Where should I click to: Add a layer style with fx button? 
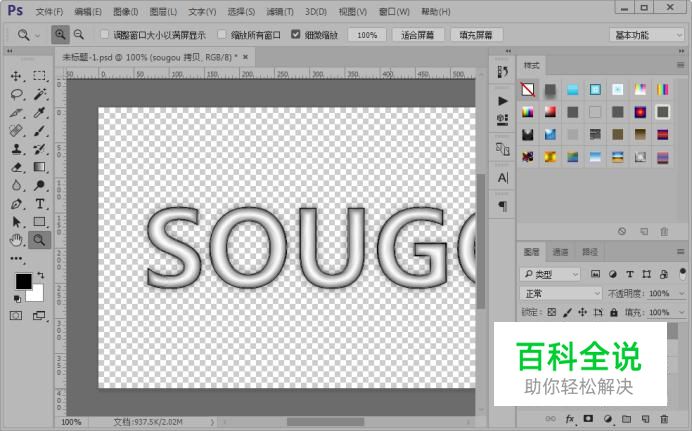[570, 419]
